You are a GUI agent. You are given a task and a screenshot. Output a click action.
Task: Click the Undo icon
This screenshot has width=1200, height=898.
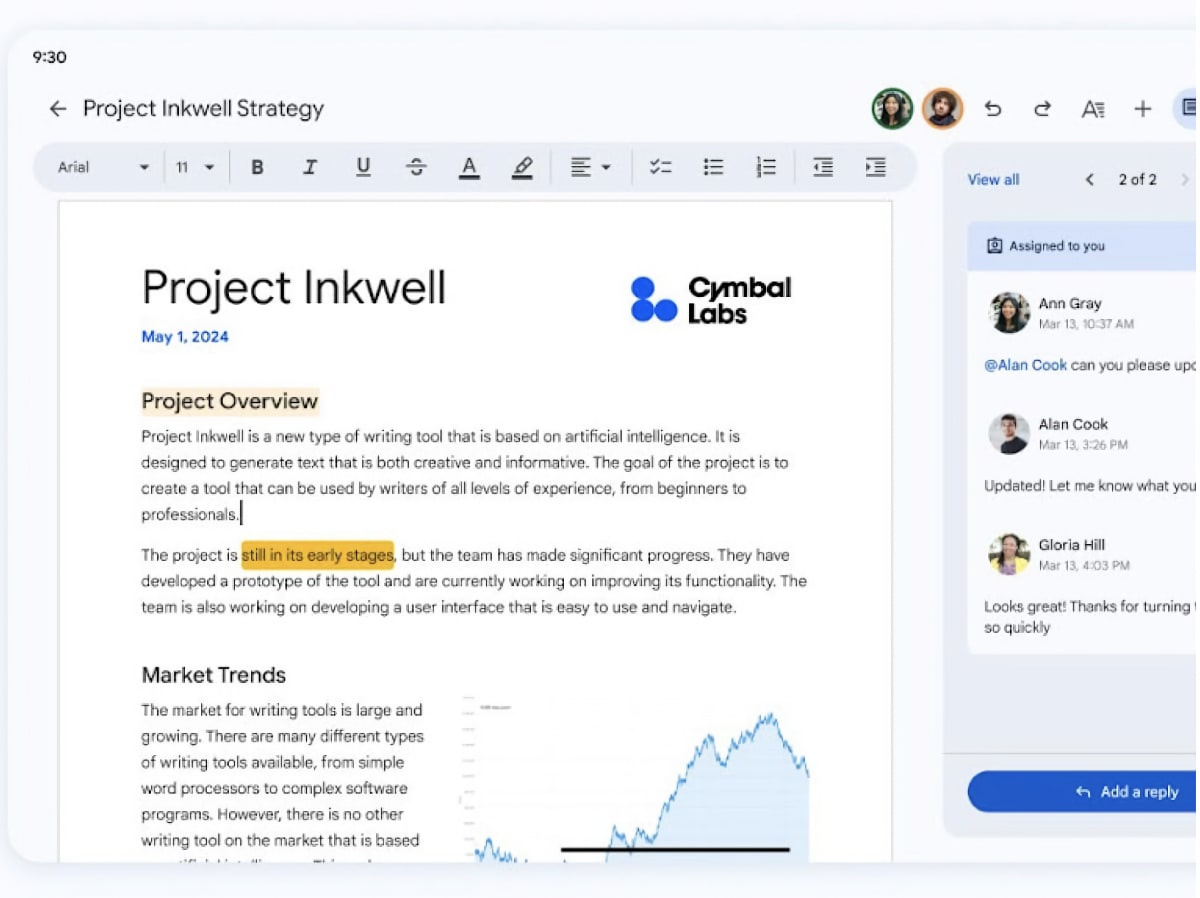pos(993,109)
